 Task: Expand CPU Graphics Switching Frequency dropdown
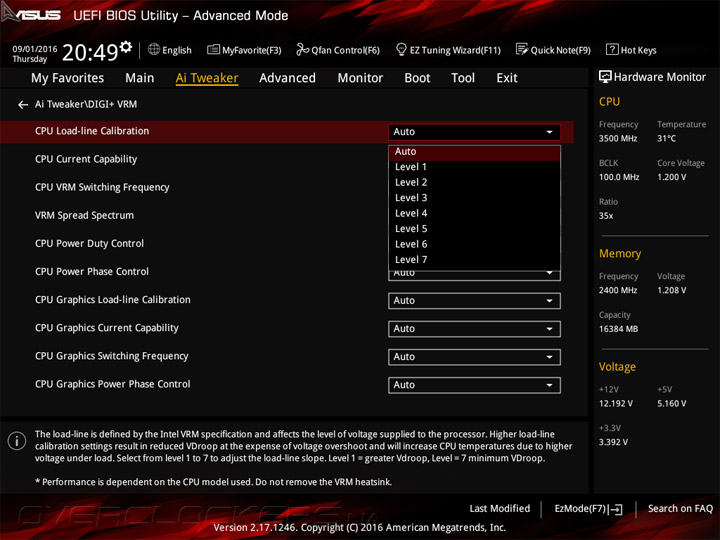[474, 357]
